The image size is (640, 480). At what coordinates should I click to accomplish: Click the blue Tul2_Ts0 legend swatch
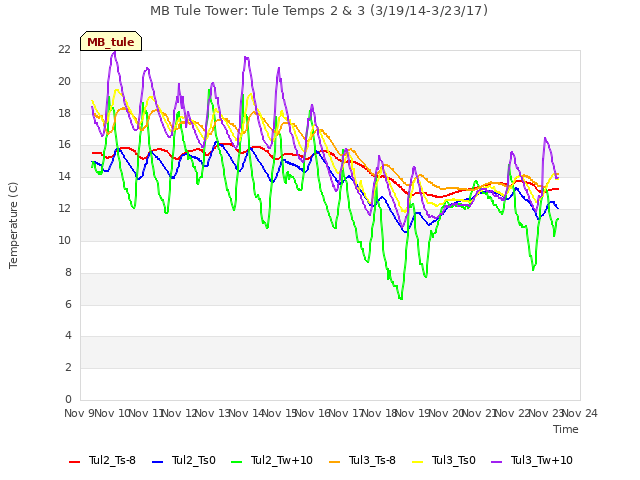tap(158, 462)
